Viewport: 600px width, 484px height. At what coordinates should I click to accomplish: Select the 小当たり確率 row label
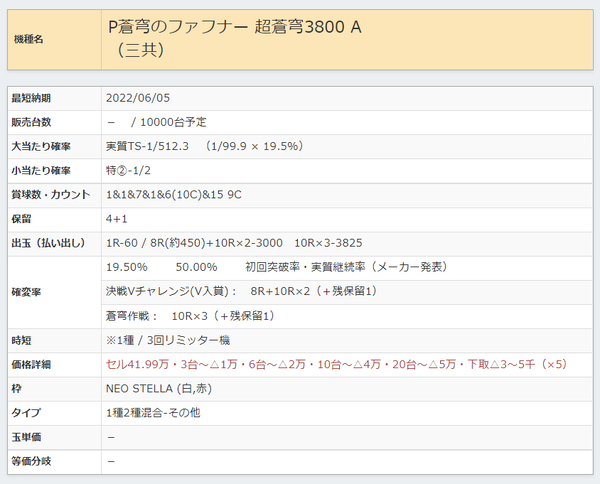coord(41,171)
